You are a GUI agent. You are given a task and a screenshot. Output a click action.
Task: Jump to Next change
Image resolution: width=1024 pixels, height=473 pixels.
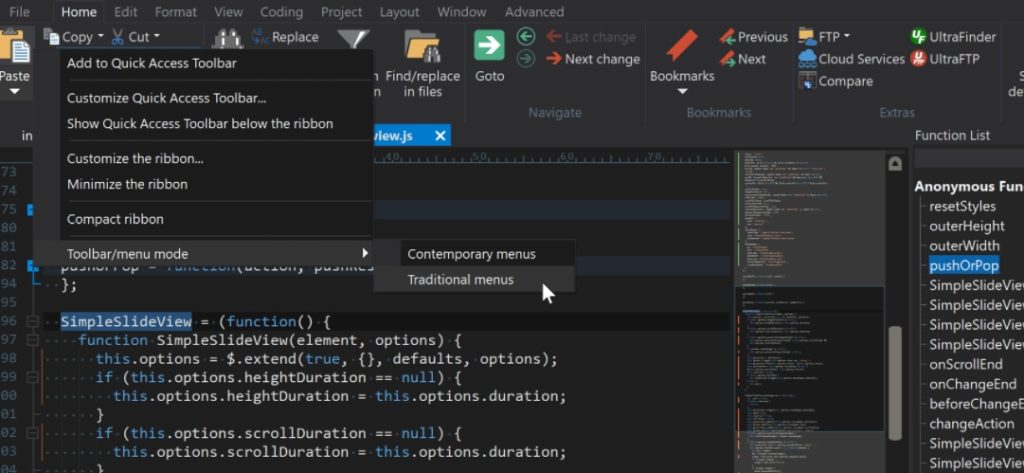[592, 59]
